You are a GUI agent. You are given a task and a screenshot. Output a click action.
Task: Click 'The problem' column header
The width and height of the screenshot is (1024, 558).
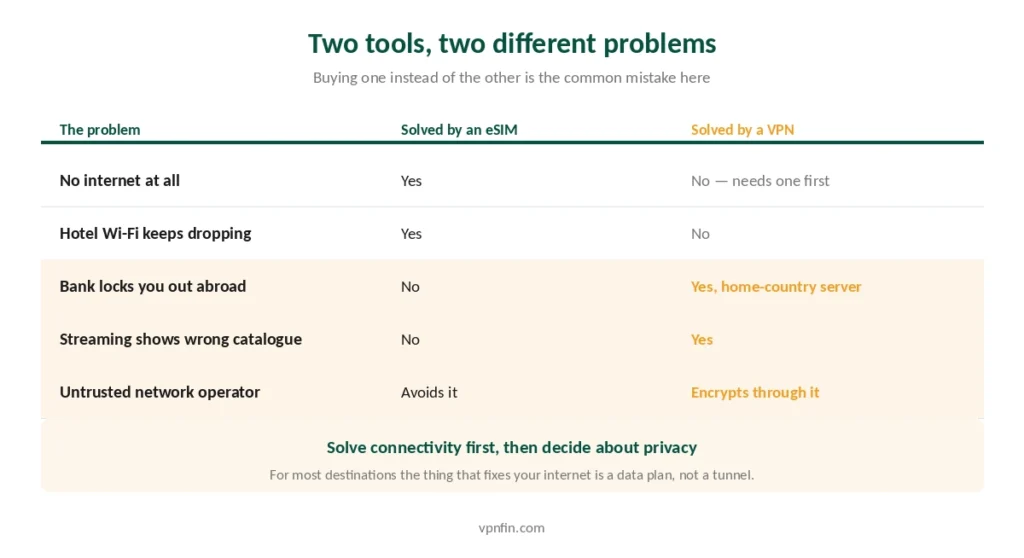coord(100,129)
